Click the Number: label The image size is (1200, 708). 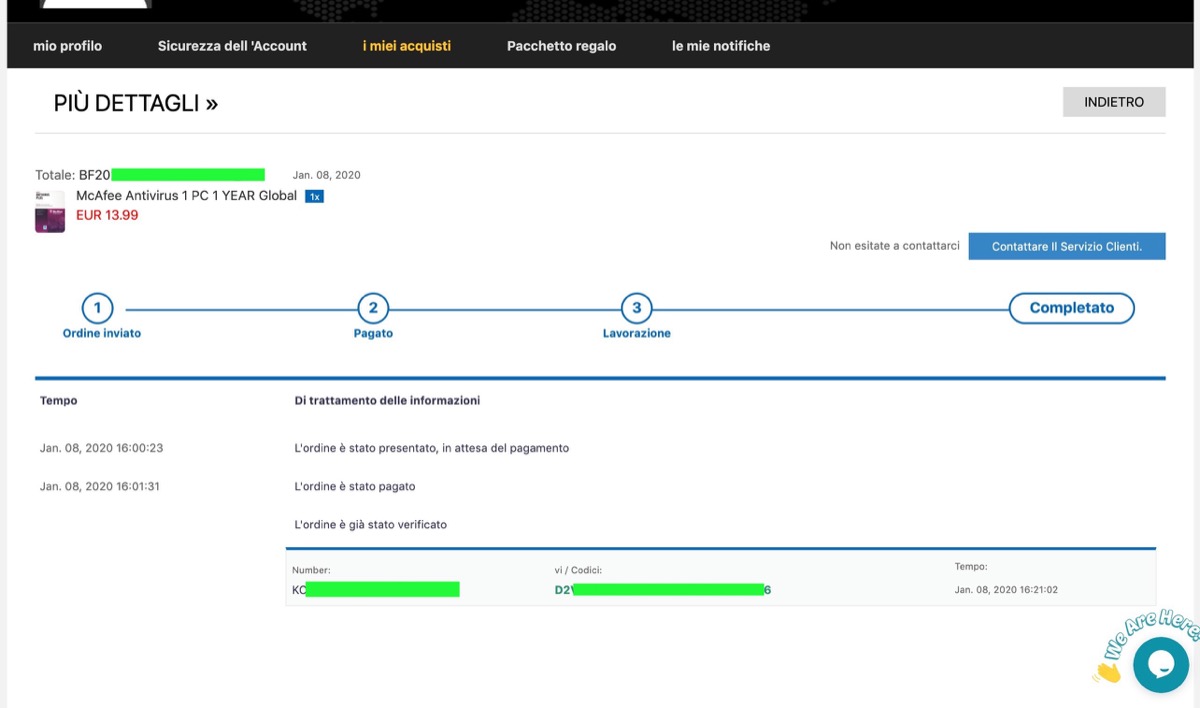click(x=311, y=570)
